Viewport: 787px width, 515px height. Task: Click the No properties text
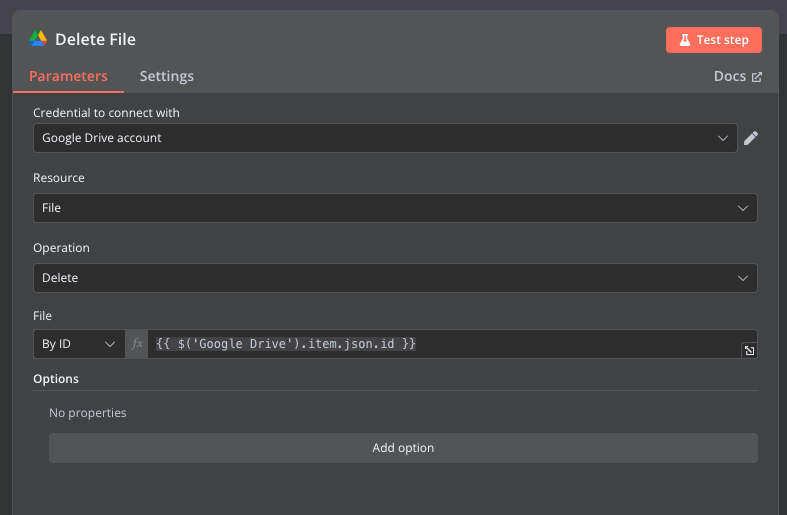pyautogui.click(x=88, y=413)
